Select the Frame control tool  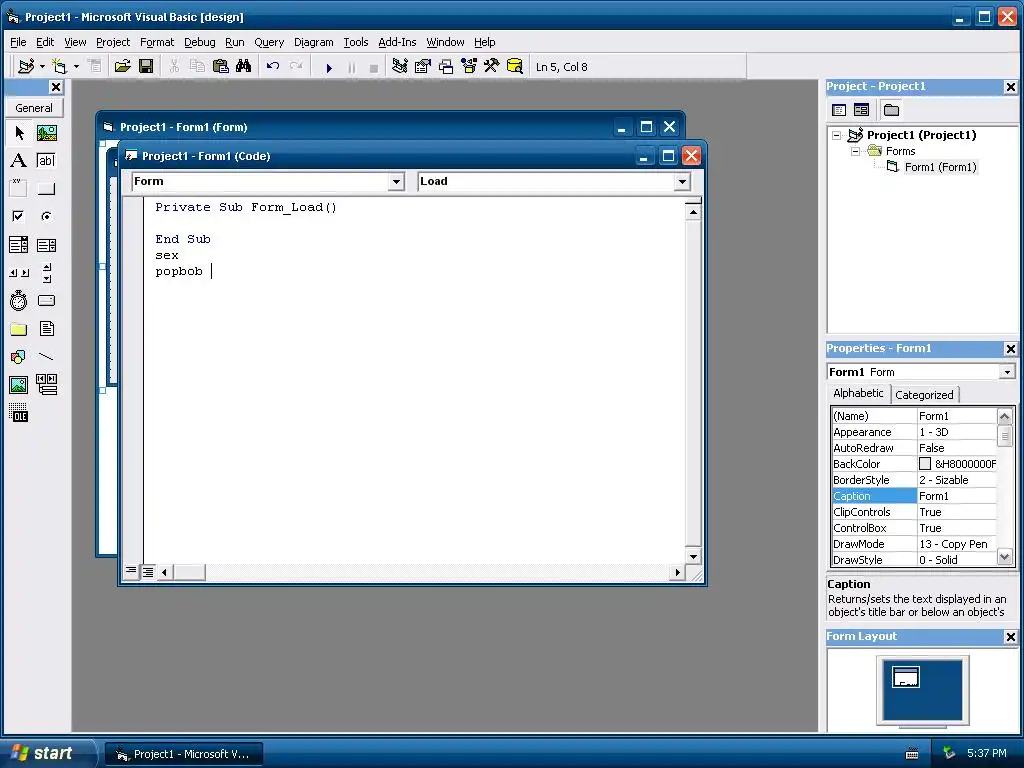(19, 189)
